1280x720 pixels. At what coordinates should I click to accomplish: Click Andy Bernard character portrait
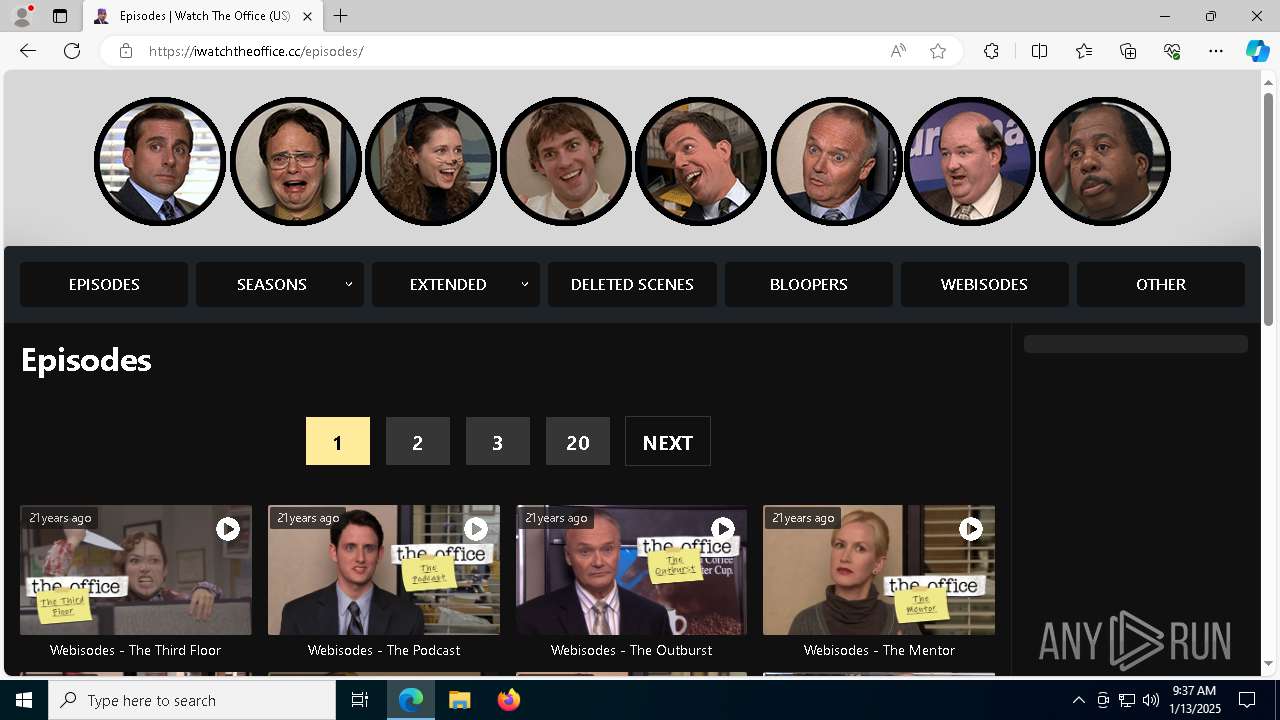(700, 161)
